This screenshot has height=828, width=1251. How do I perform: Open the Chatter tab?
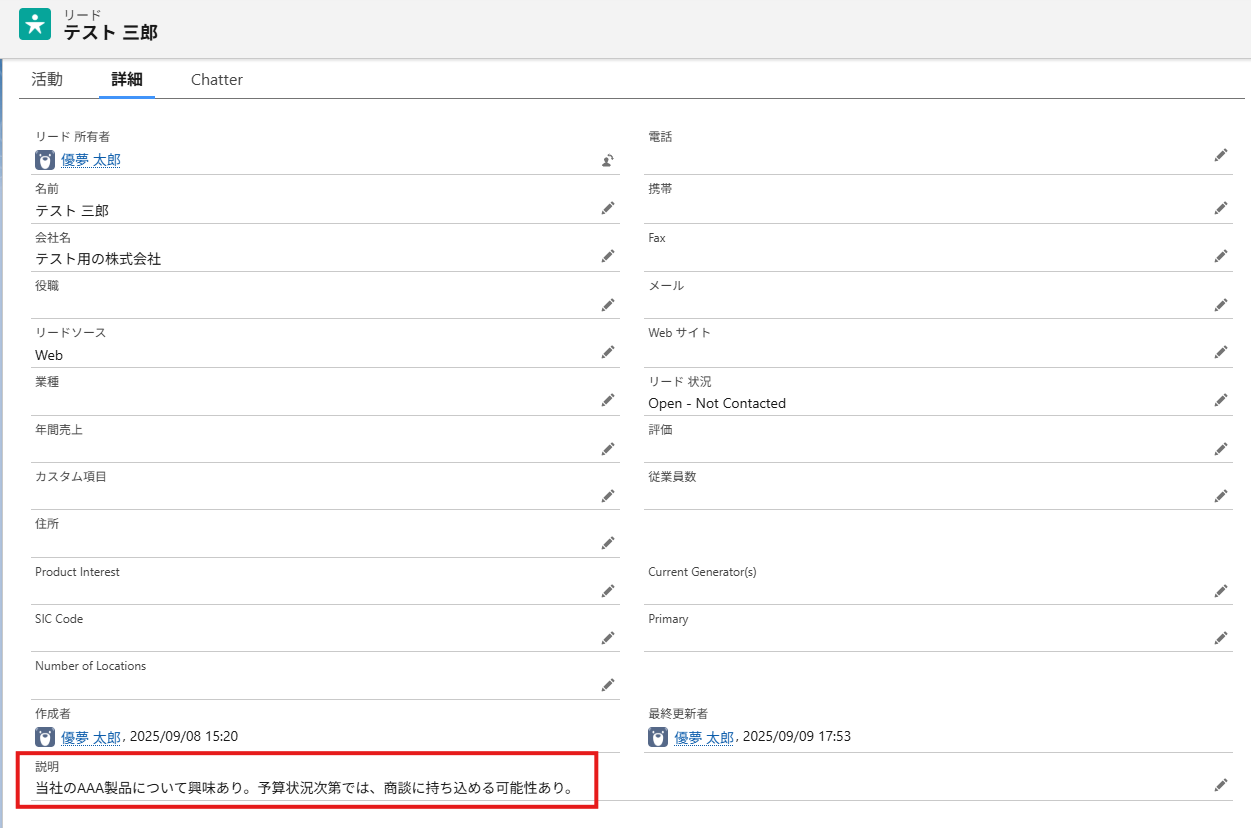point(217,80)
